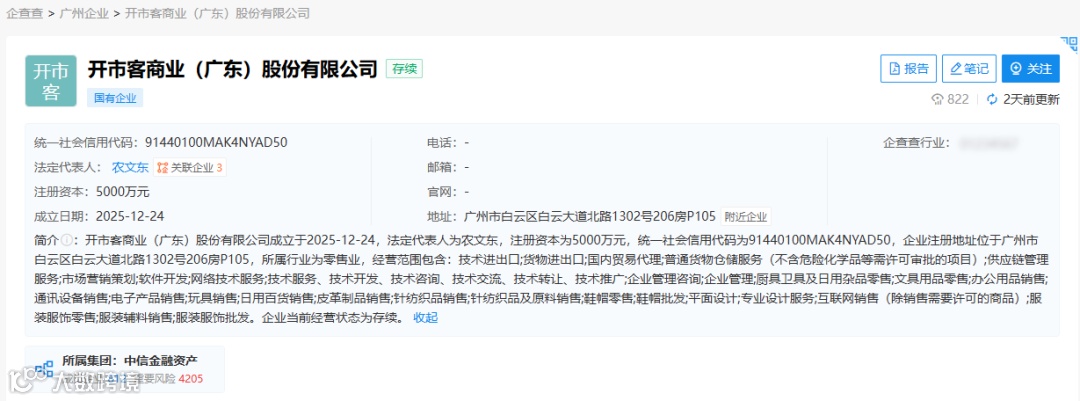Click the group structure icon beside 所属集团
Image resolution: width=1080 pixels, height=401 pixels.
[44, 369]
